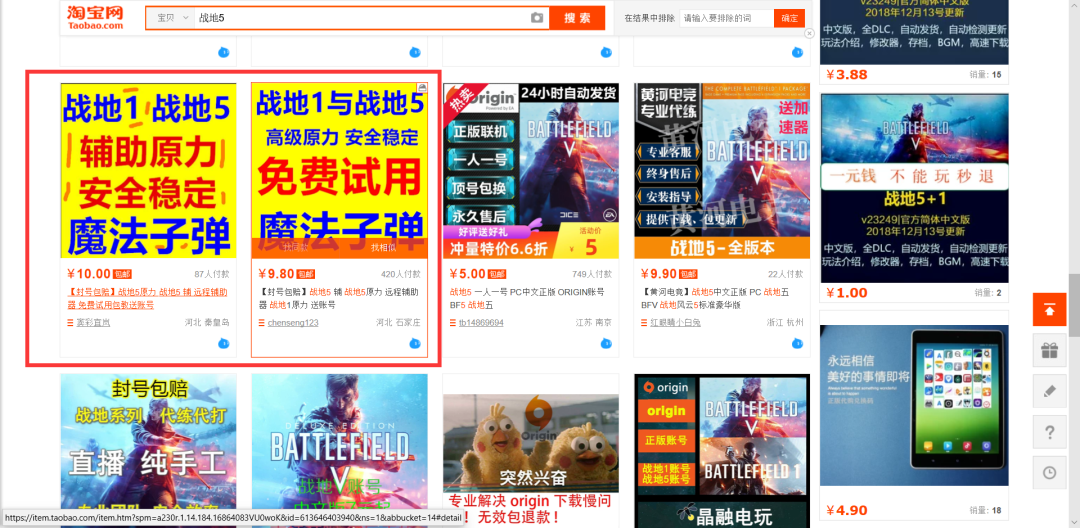Open the 【封号包赔】战地5原力 远程辅助器 免费试用 title link
The height and width of the screenshot is (528, 1080).
pos(147,298)
